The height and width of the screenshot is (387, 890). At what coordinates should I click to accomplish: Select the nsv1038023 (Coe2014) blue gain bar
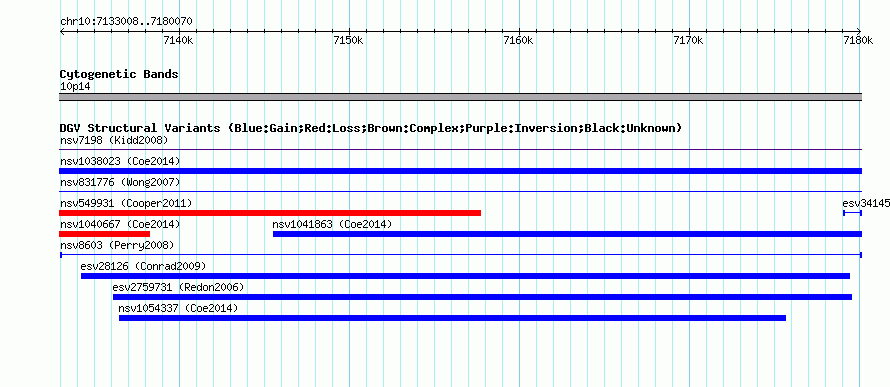[460, 171]
